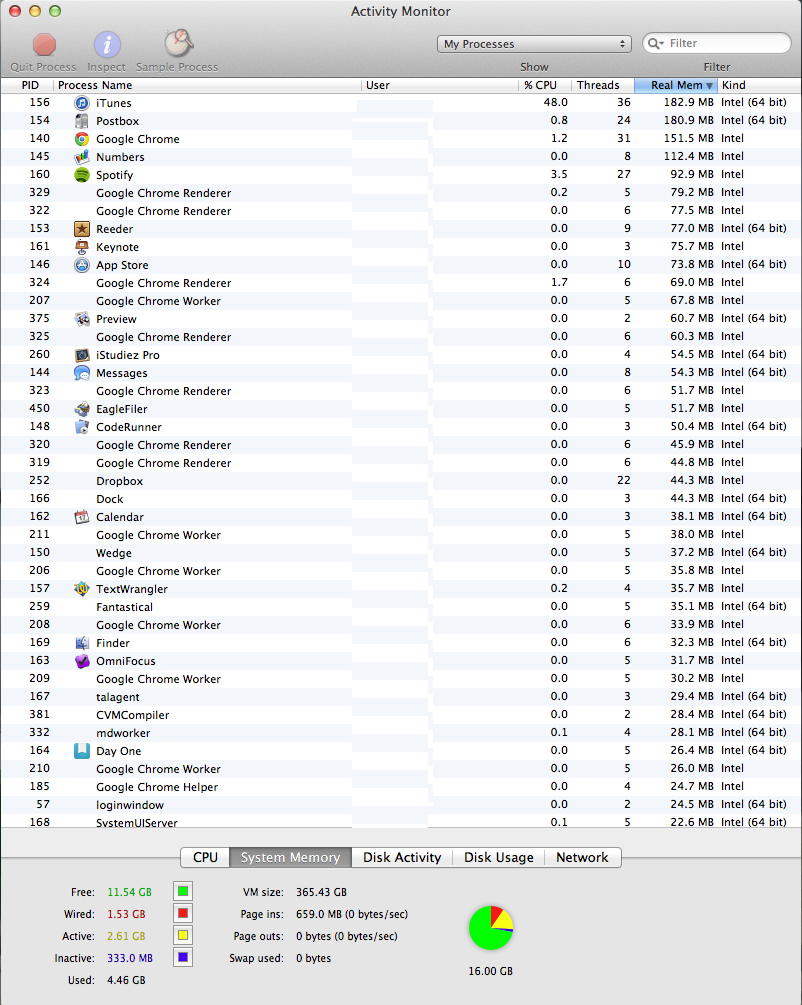Select the Google Chrome Helper row
The image size is (802, 1005).
click(401, 786)
